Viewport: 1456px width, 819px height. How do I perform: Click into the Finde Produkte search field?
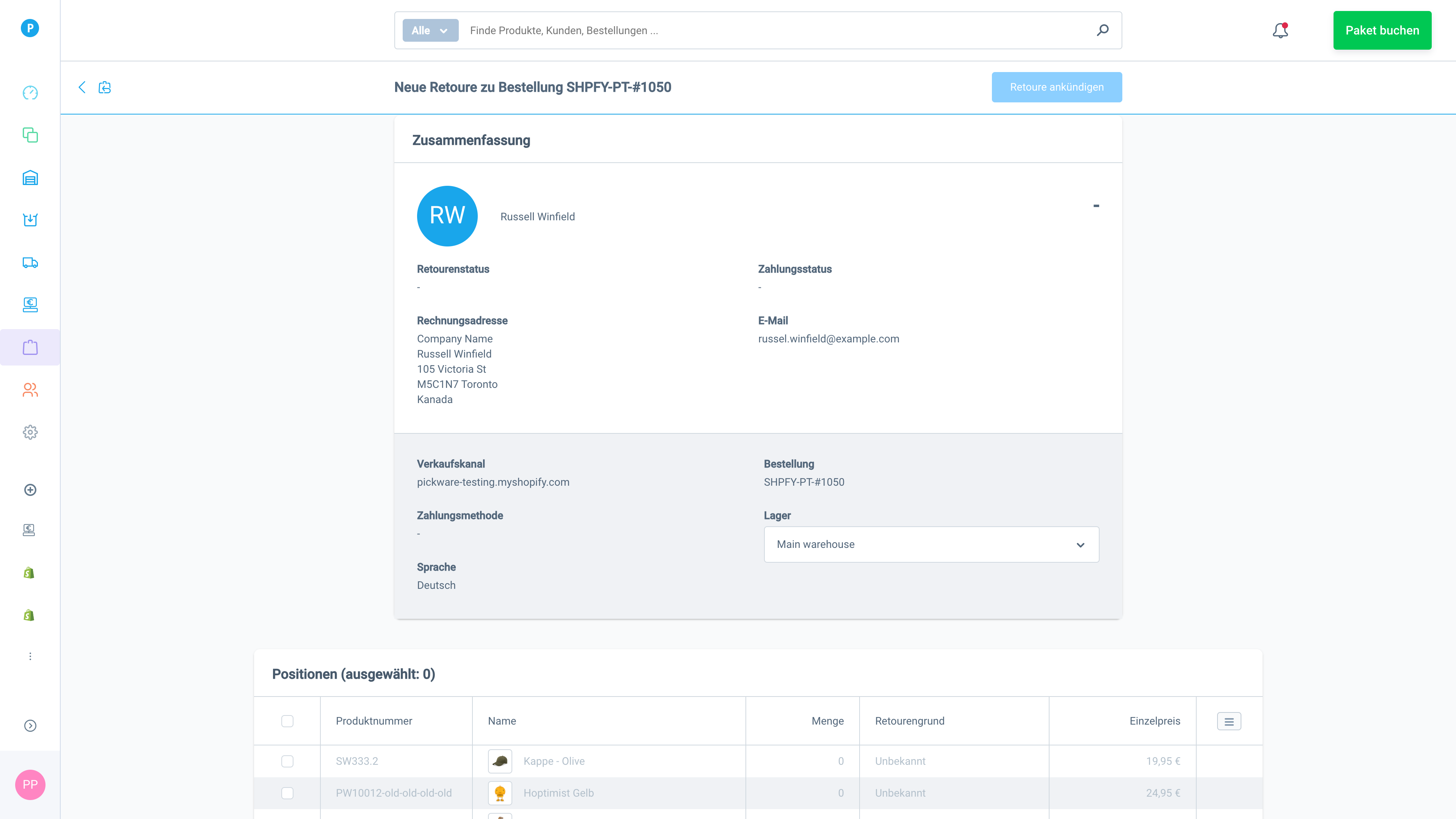tap(774, 30)
